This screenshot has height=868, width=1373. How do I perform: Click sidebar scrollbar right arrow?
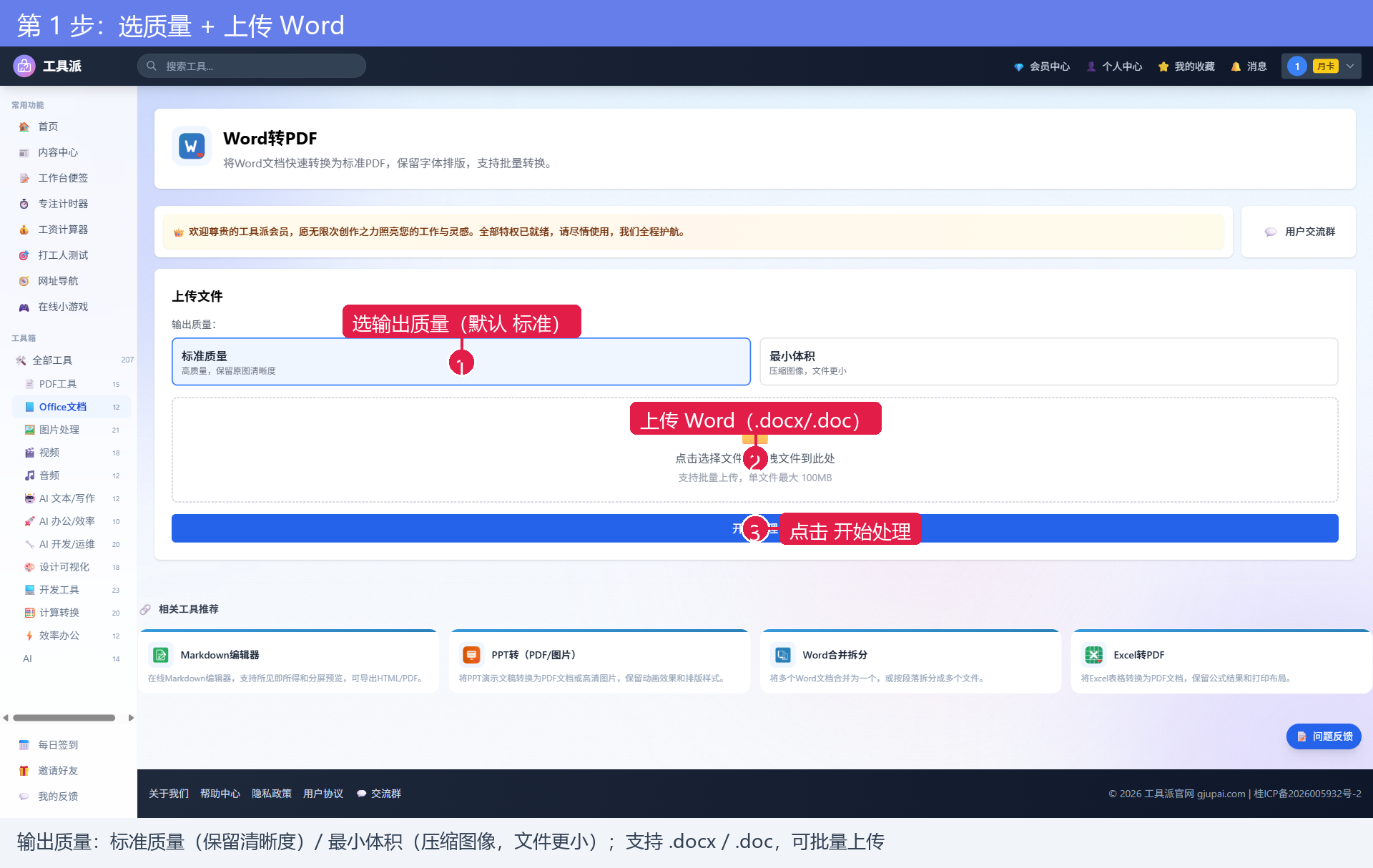tap(131, 718)
